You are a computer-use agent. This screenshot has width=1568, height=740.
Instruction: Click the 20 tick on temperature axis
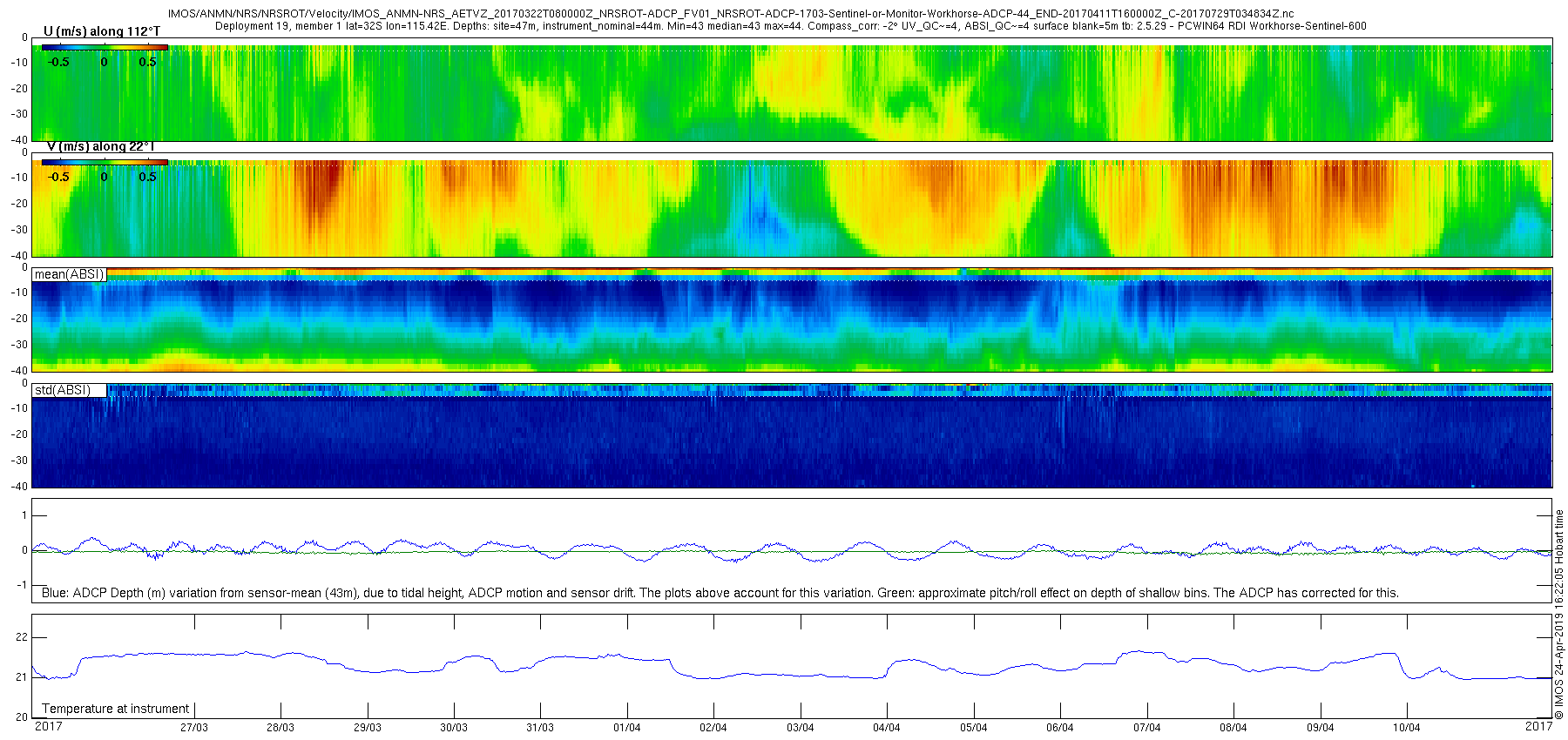(x=22, y=717)
